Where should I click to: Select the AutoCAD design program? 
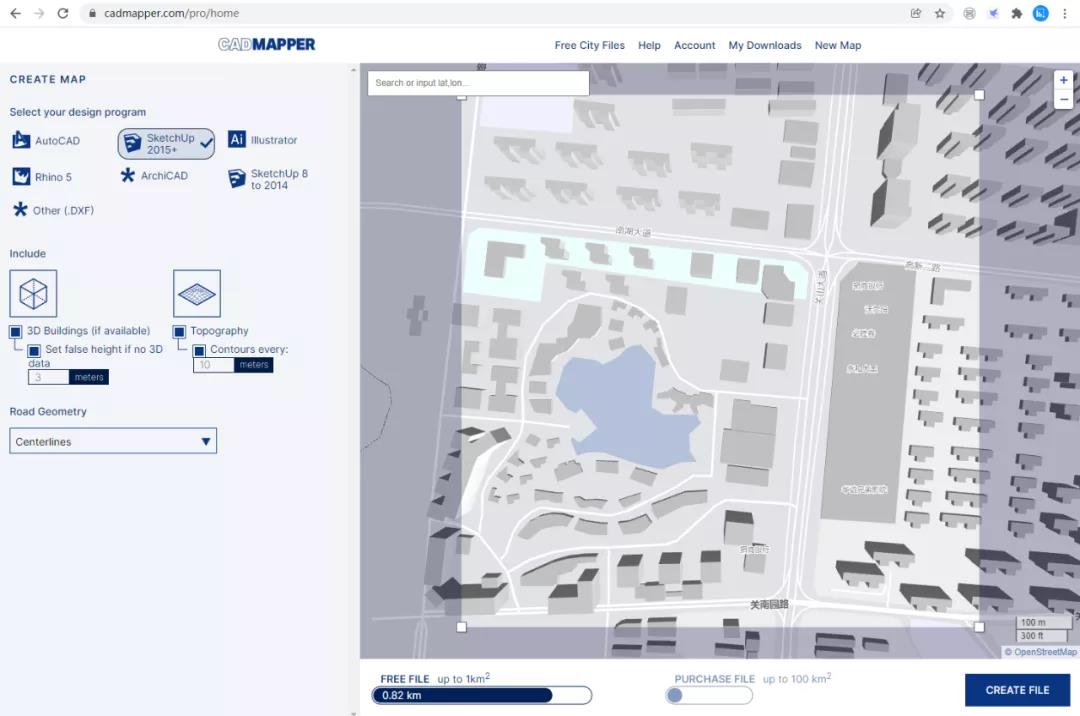point(46,140)
